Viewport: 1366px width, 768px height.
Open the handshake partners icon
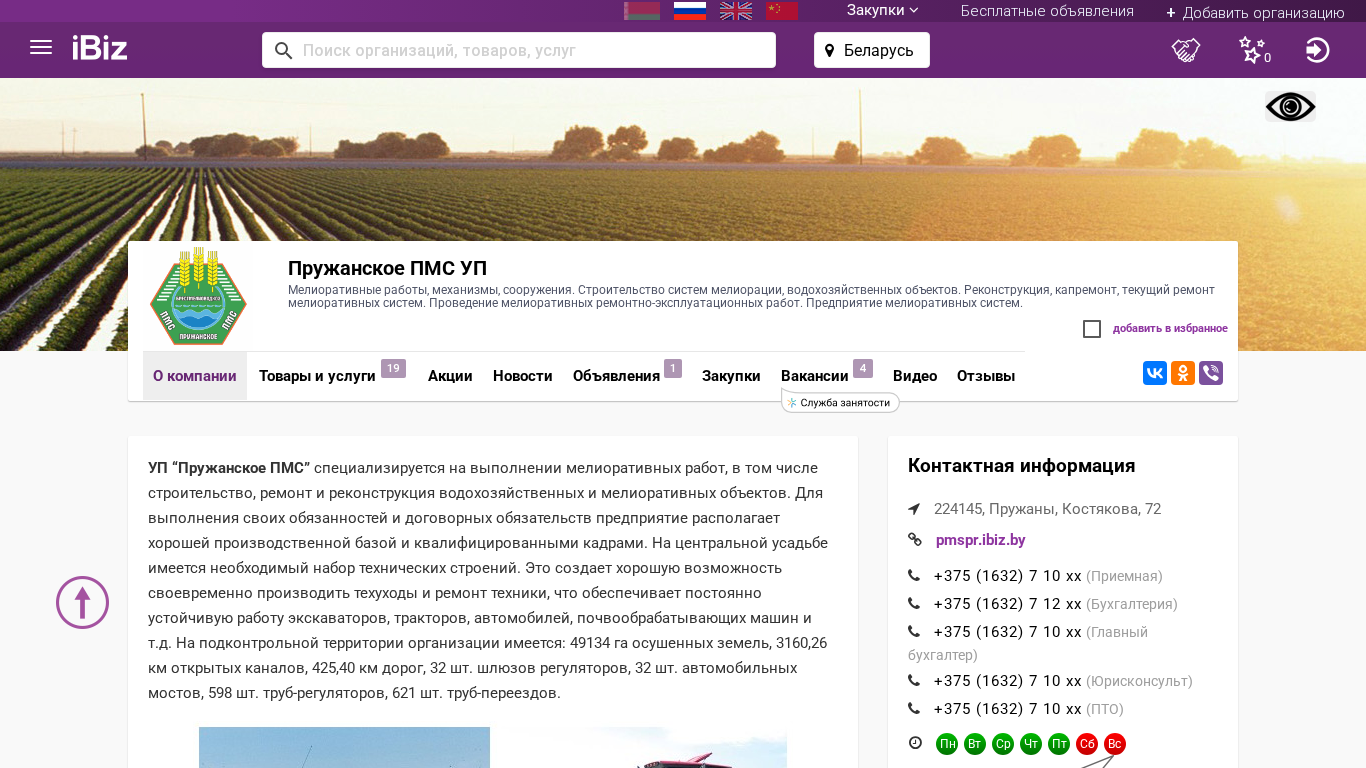click(1186, 50)
